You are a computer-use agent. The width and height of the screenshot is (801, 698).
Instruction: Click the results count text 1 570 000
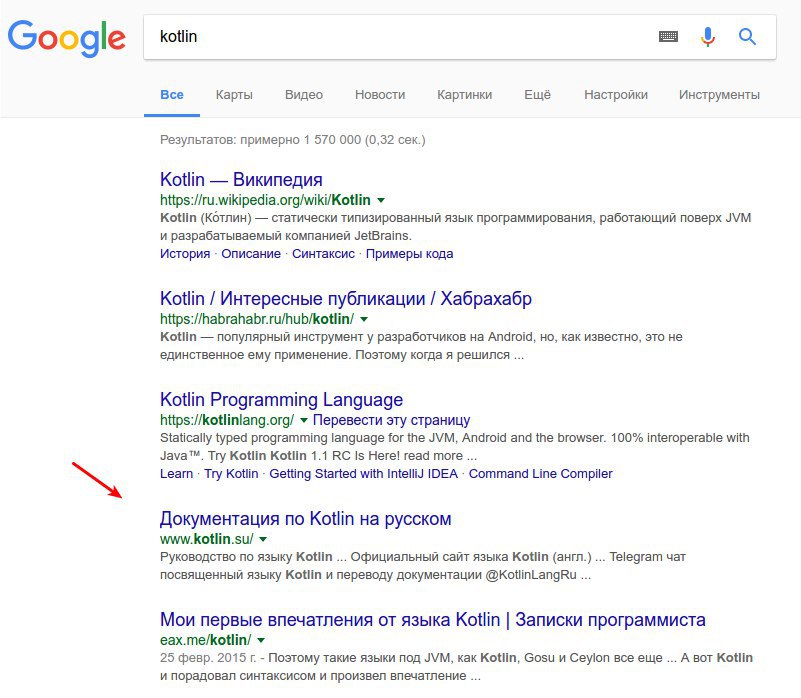point(332,139)
